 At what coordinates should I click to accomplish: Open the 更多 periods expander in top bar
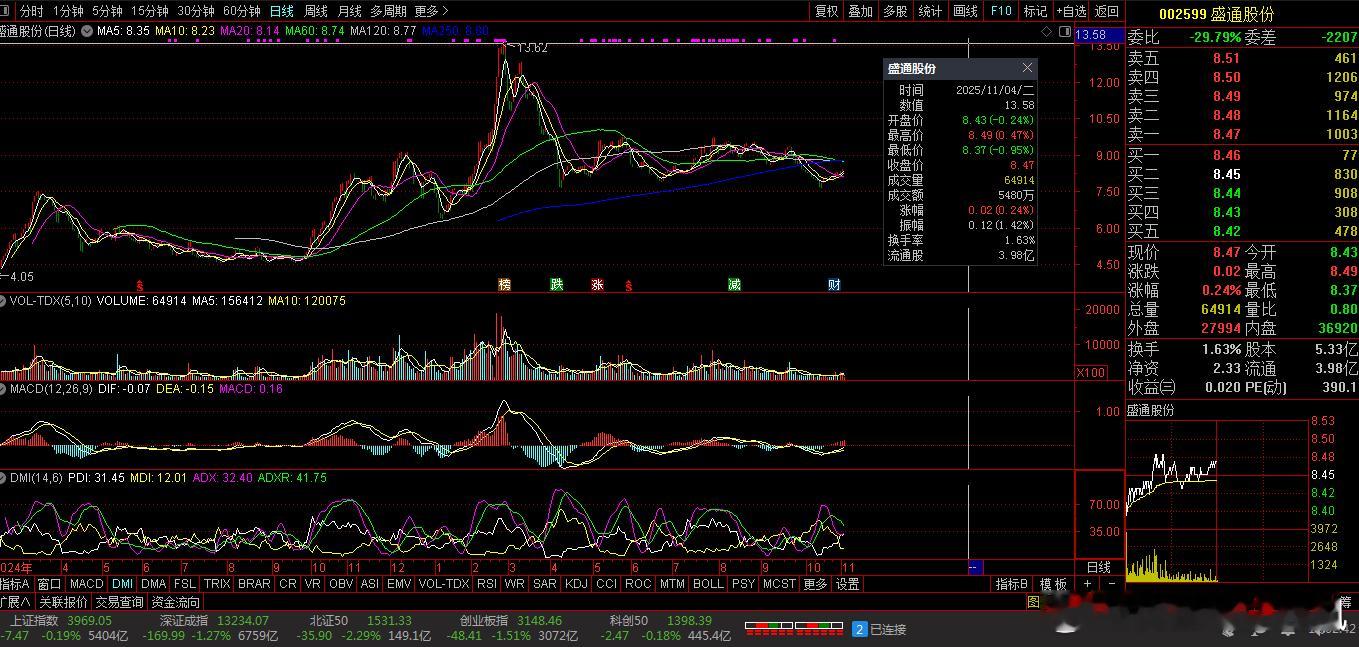click(429, 11)
